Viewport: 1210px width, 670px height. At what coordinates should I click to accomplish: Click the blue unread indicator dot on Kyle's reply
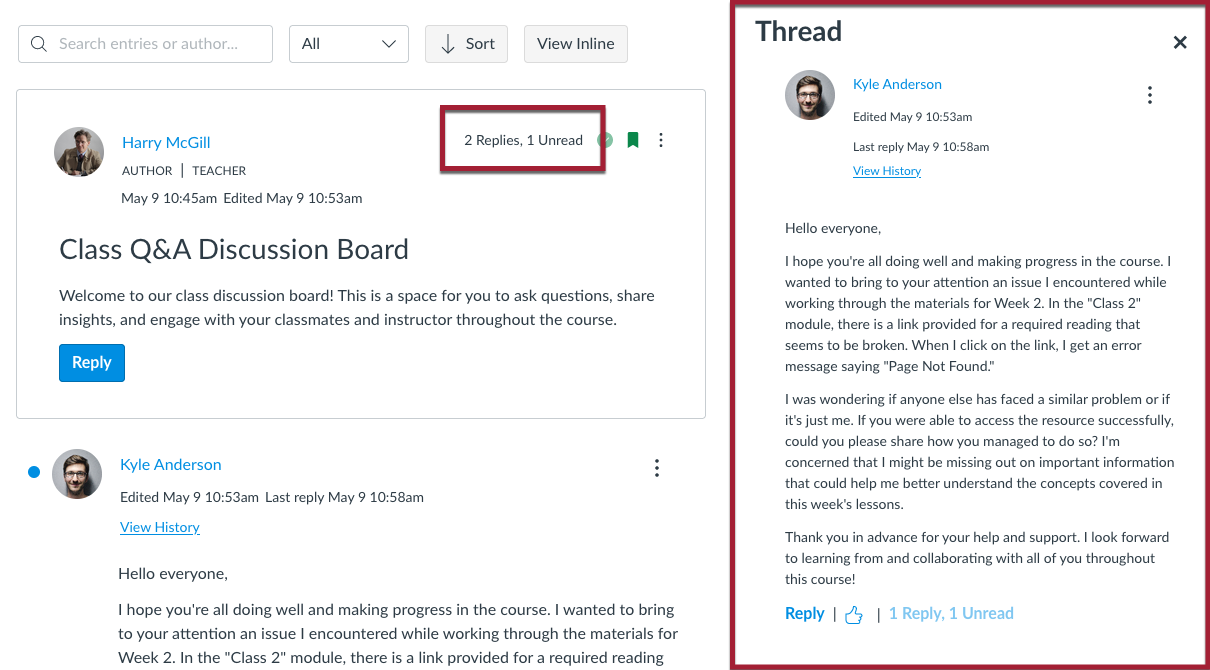(33, 471)
